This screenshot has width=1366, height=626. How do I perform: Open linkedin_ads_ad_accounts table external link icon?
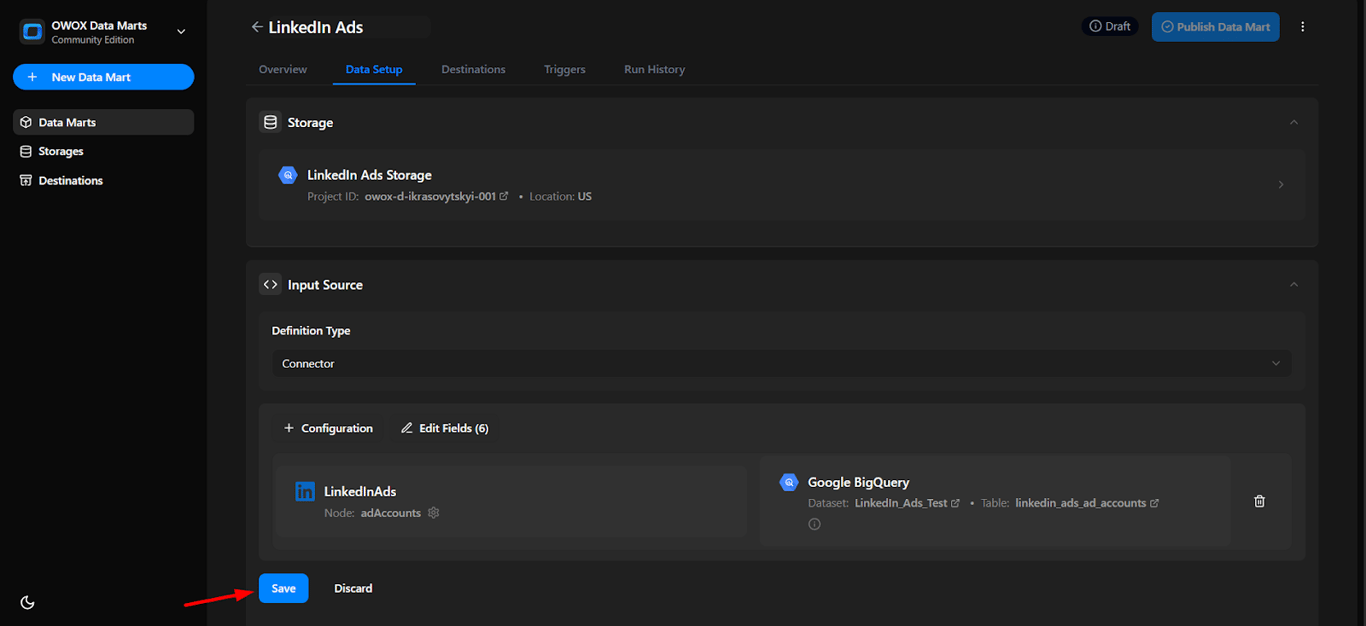pos(1154,503)
